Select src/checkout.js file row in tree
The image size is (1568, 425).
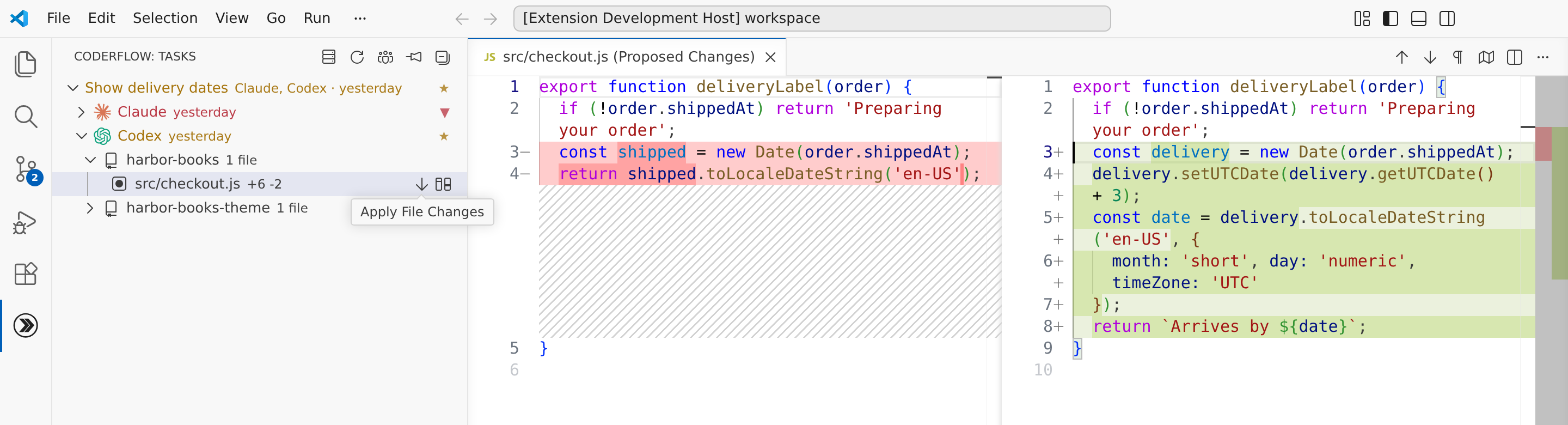[259, 184]
